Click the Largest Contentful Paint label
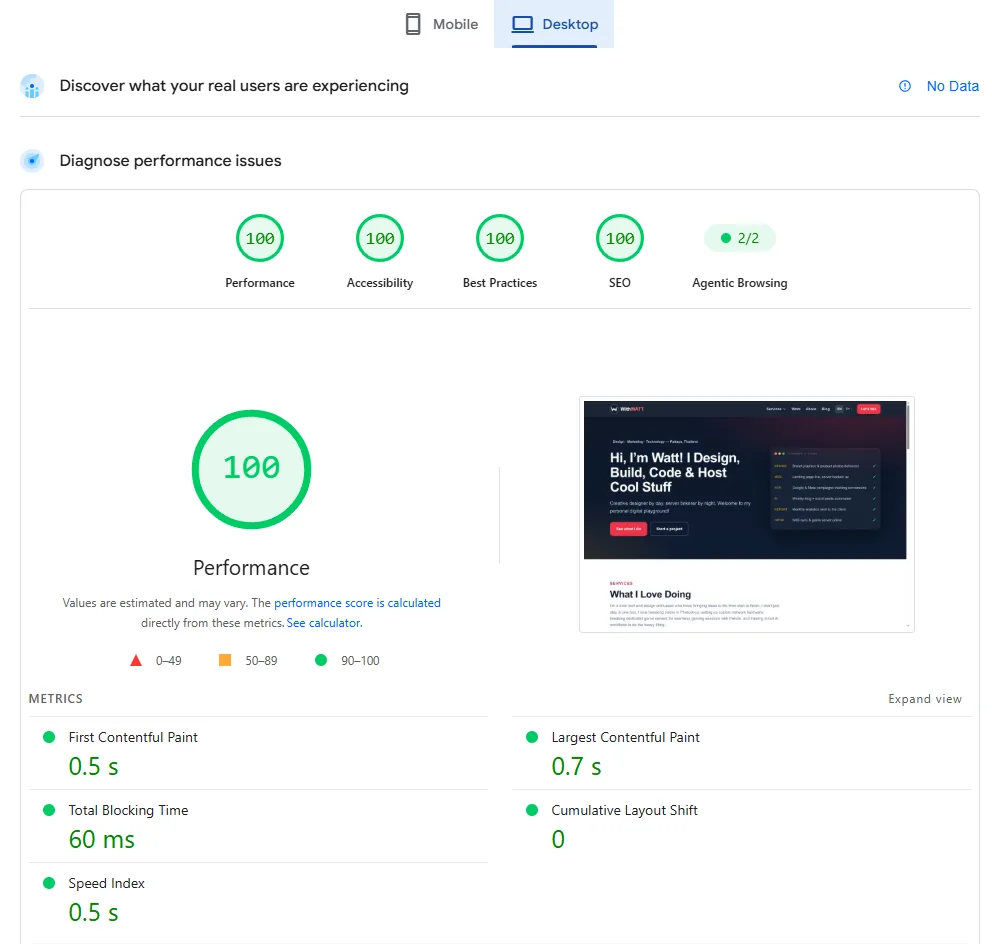992x944 pixels. pos(625,737)
